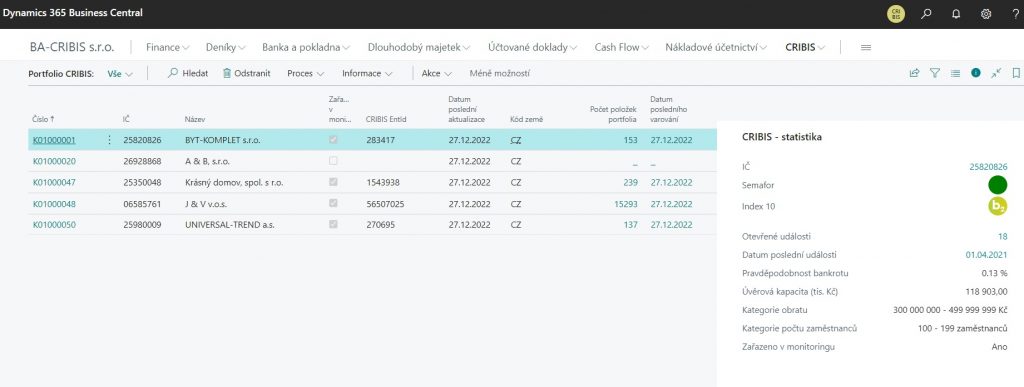Click Dynamics 365 Business Central title

(72, 13)
